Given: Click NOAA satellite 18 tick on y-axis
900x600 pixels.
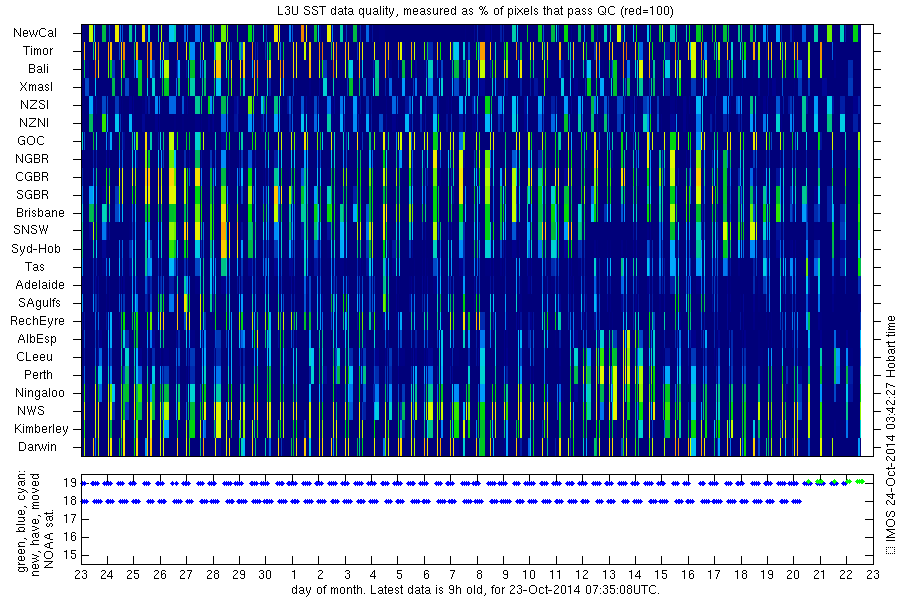Looking at the screenshot, I should (70, 501).
